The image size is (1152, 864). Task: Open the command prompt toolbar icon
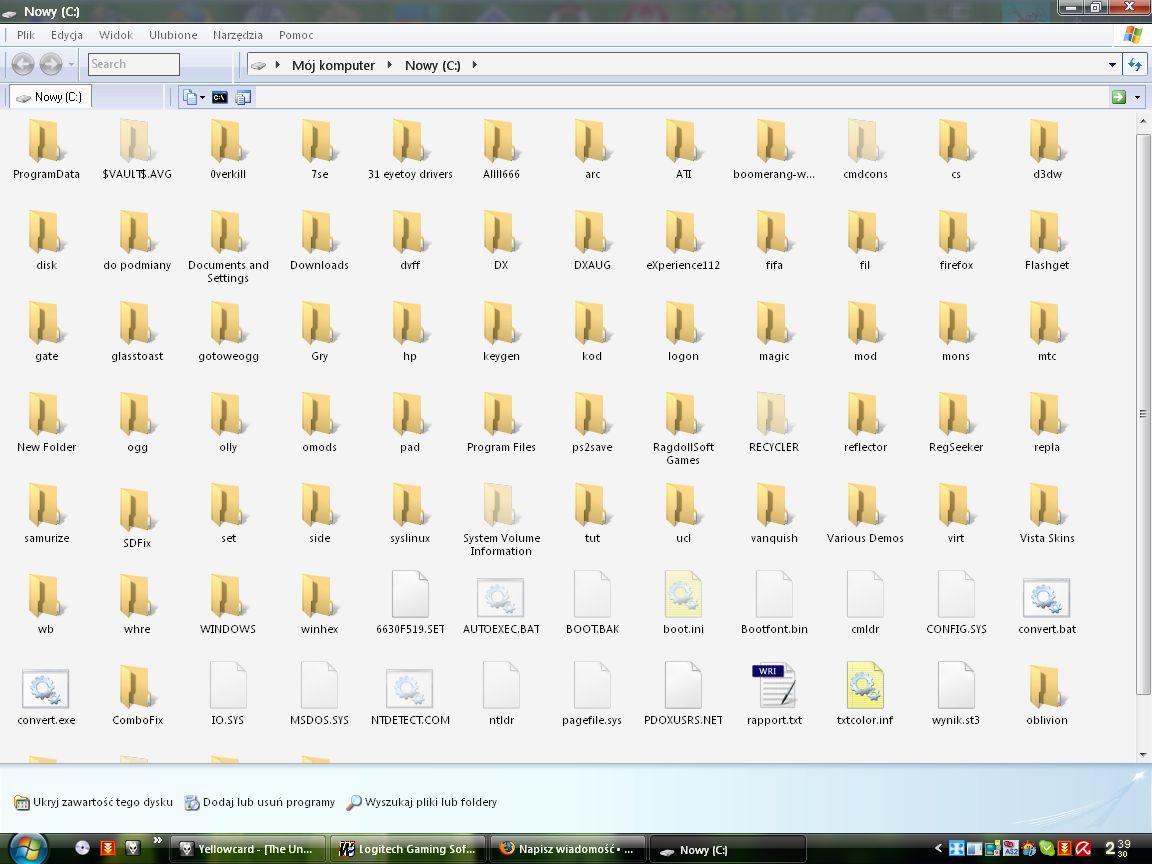pyautogui.click(x=220, y=97)
